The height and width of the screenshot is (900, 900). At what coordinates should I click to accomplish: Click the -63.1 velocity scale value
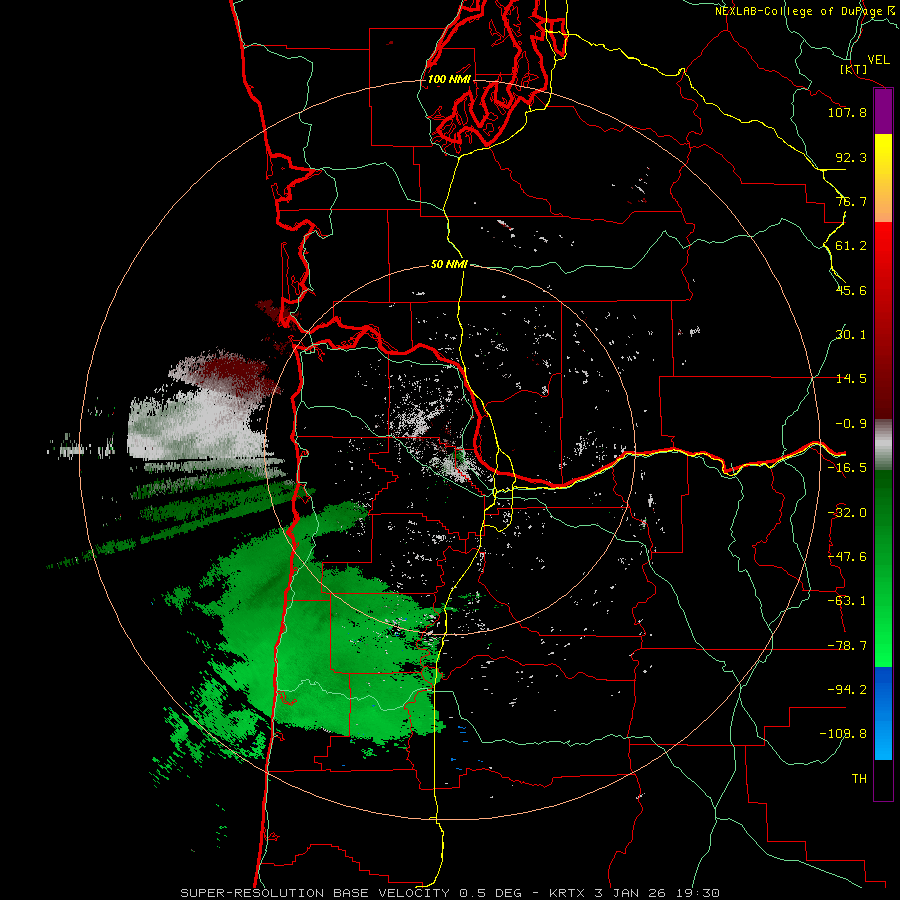click(x=847, y=601)
